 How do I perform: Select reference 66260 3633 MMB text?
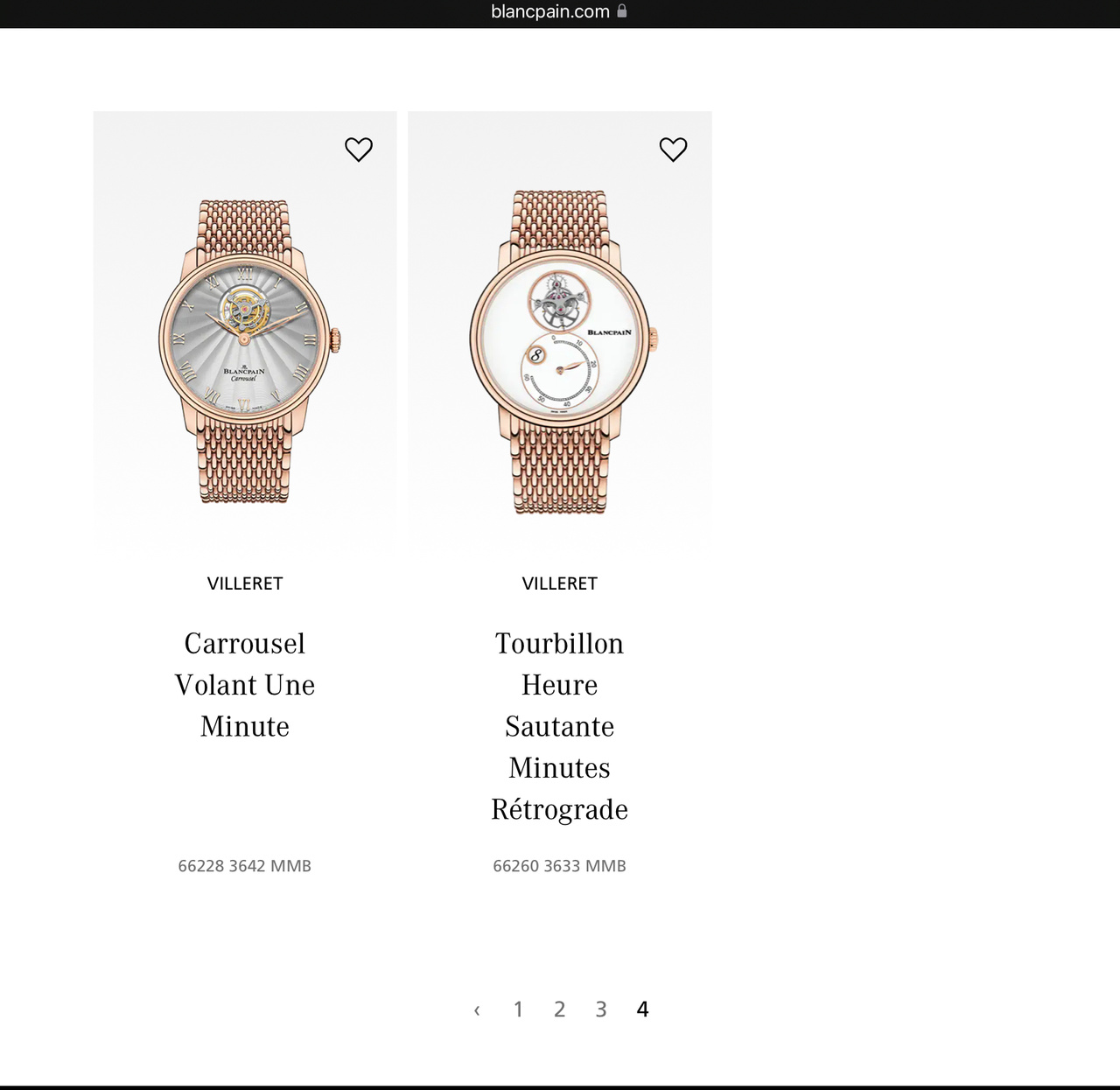click(x=560, y=866)
